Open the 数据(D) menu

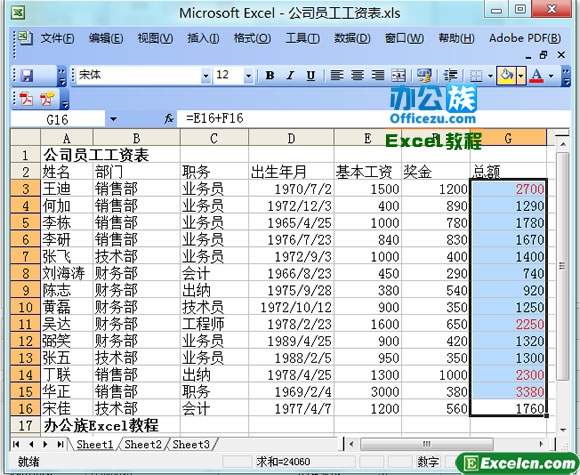coord(352,38)
